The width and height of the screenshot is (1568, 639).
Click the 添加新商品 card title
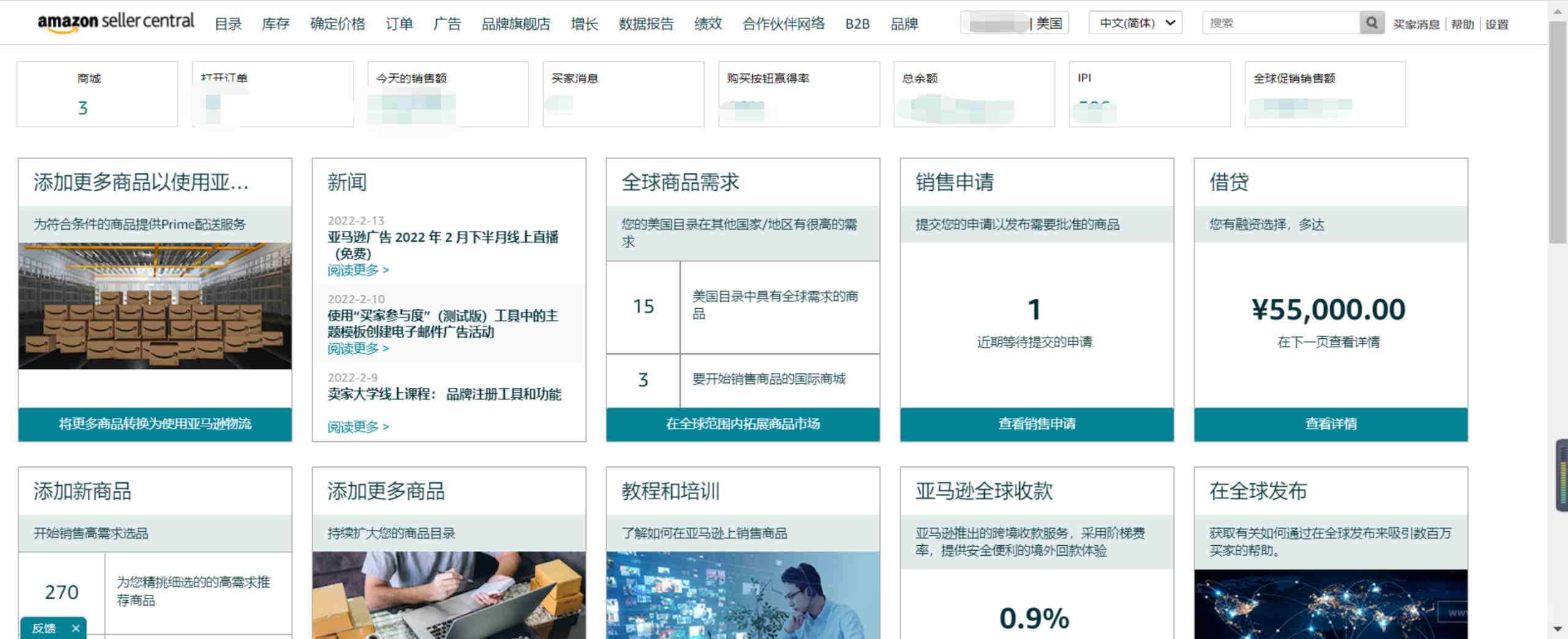[x=82, y=491]
